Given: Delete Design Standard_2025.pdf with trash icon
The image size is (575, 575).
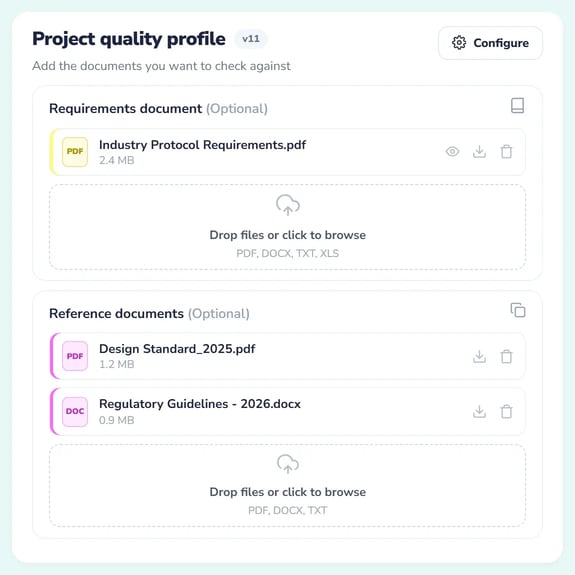Looking at the screenshot, I should coord(506,356).
